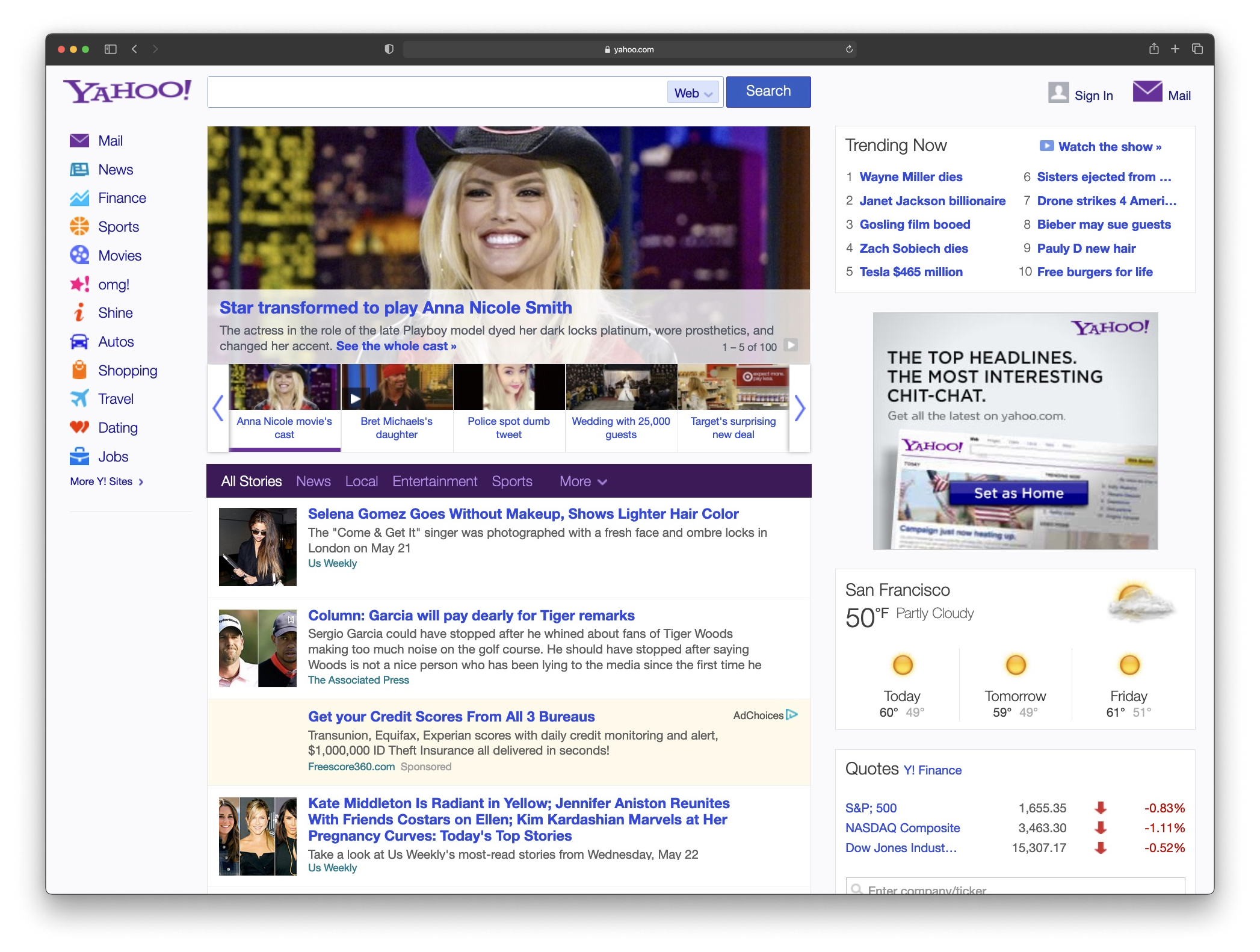This screenshot has width=1260, height=952.
Task: Open Get your Credit Scores sponsored link
Action: pos(451,717)
